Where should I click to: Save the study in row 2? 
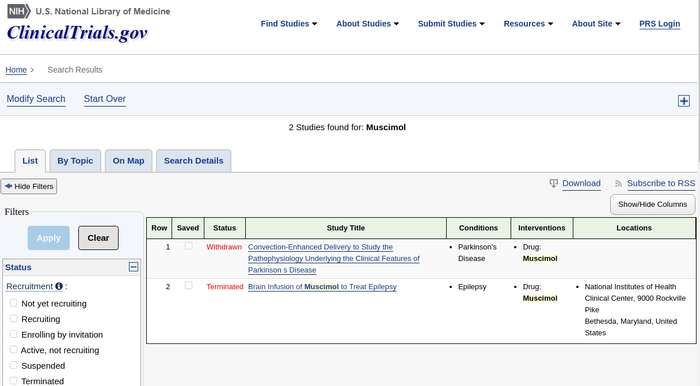[188, 286]
